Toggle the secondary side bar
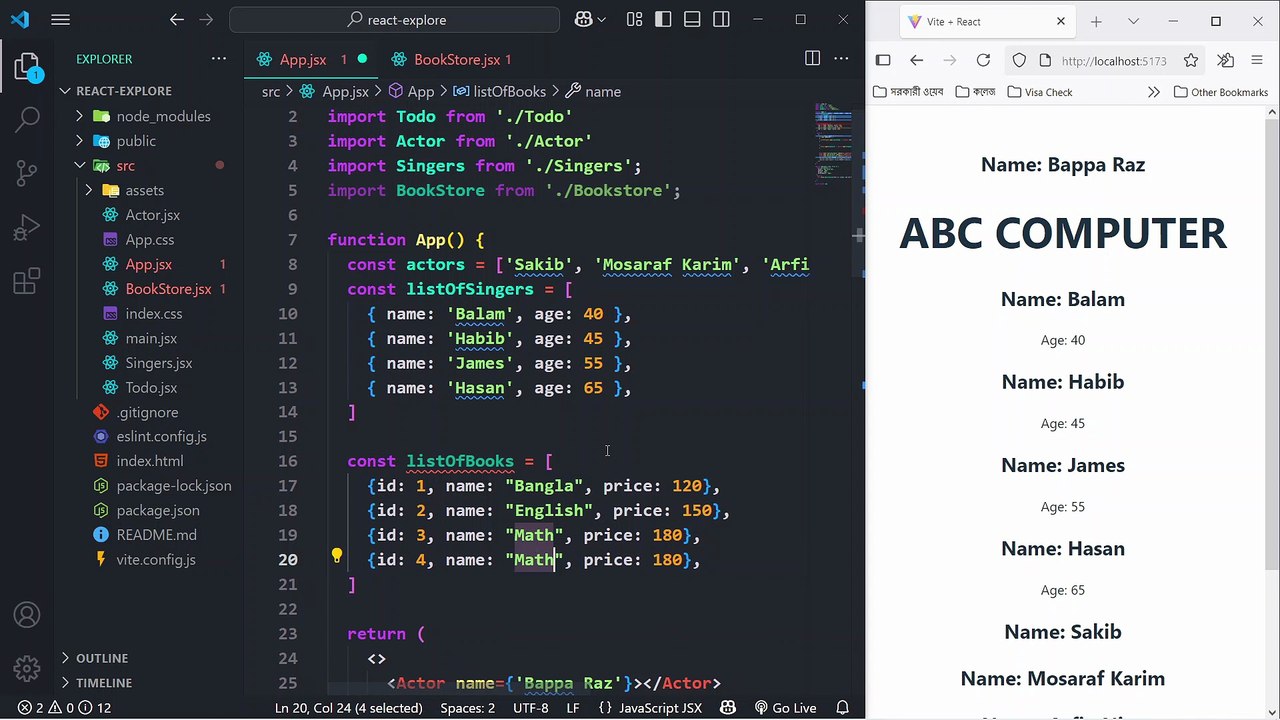This screenshot has height=720, width=1280. [722, 20]
